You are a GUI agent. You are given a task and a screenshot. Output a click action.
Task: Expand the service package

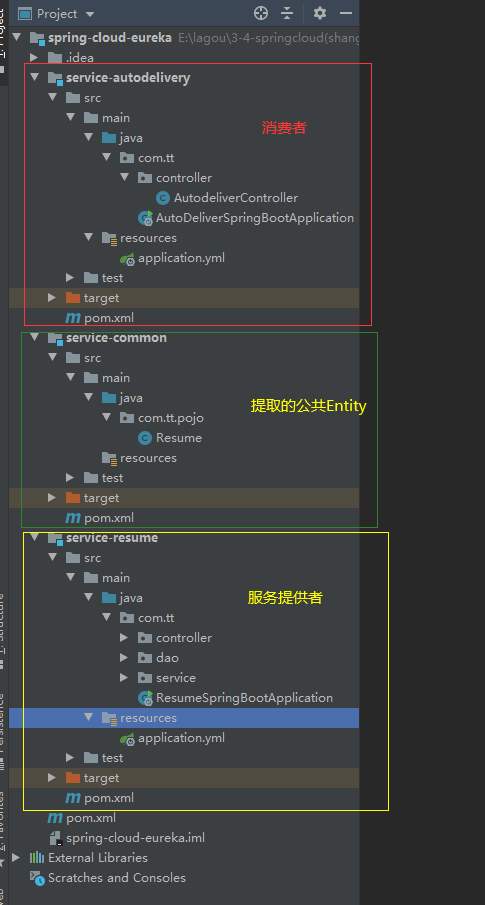click(x=124, y=678)
